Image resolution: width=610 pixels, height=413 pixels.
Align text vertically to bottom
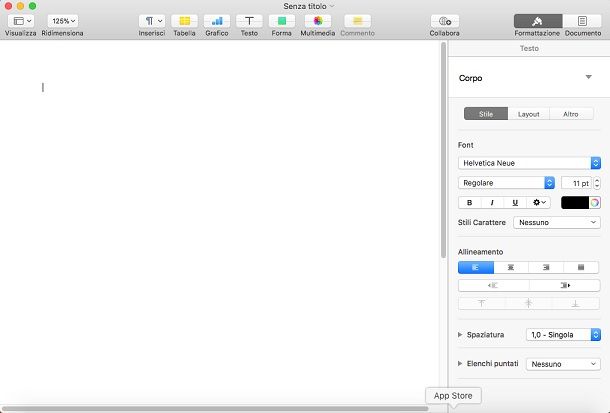point(575,303)
